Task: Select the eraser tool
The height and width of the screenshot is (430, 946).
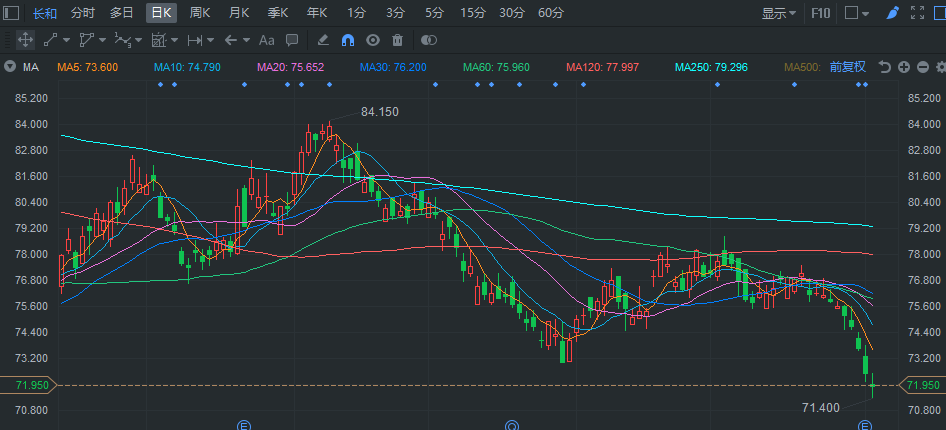Action: pos(323,40)
